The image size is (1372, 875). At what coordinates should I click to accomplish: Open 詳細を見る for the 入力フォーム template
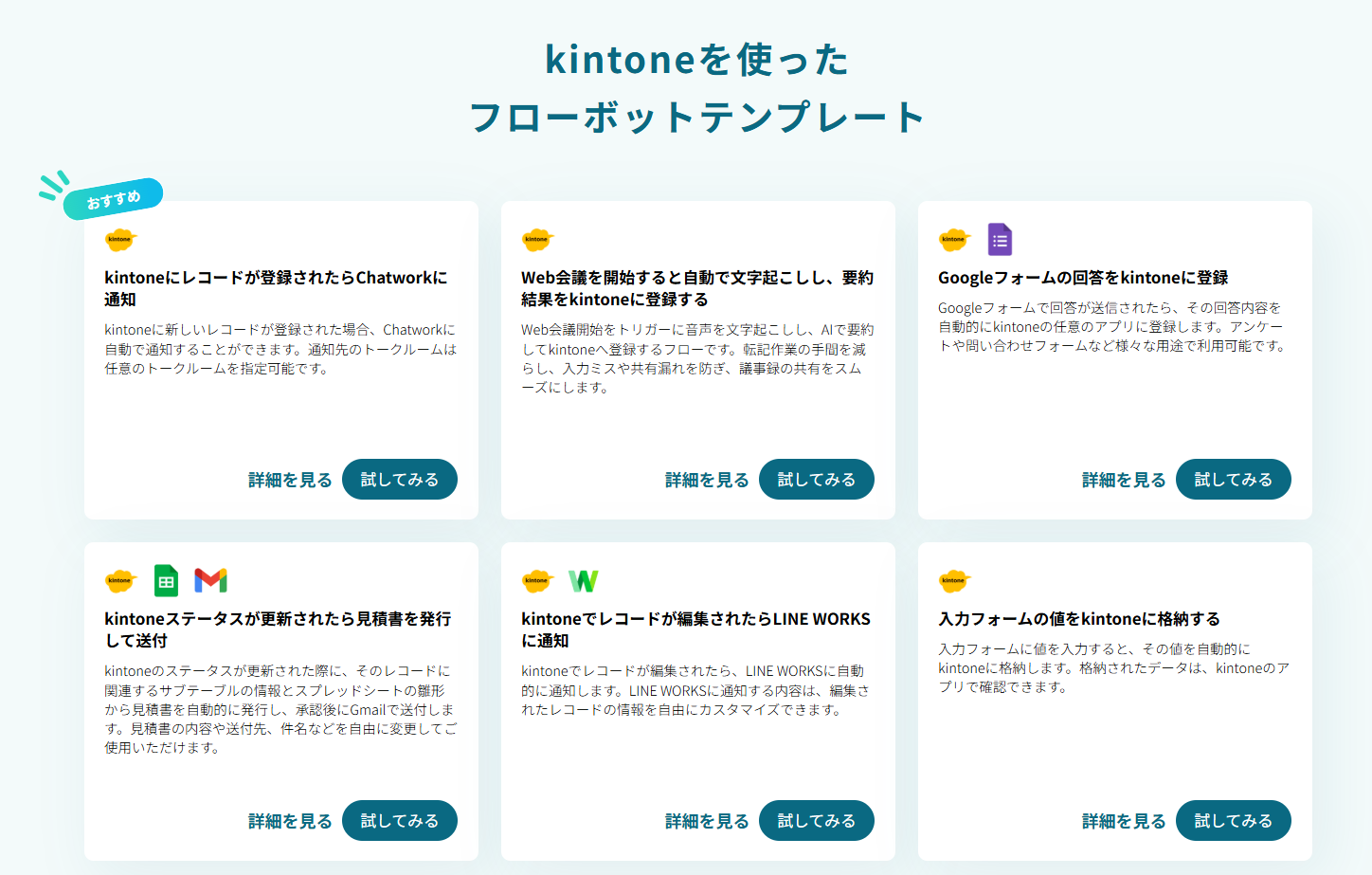pyautogui.click(x=1122, y=820)
